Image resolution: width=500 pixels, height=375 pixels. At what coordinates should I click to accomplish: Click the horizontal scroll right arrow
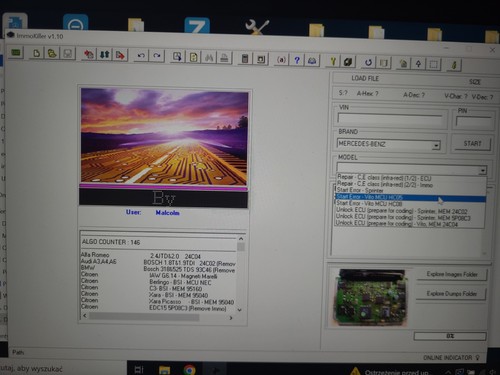231,318
